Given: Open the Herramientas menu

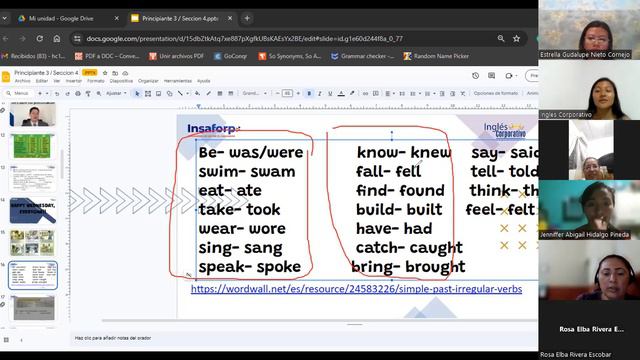Looking at the screenshot, I should 178,81.
